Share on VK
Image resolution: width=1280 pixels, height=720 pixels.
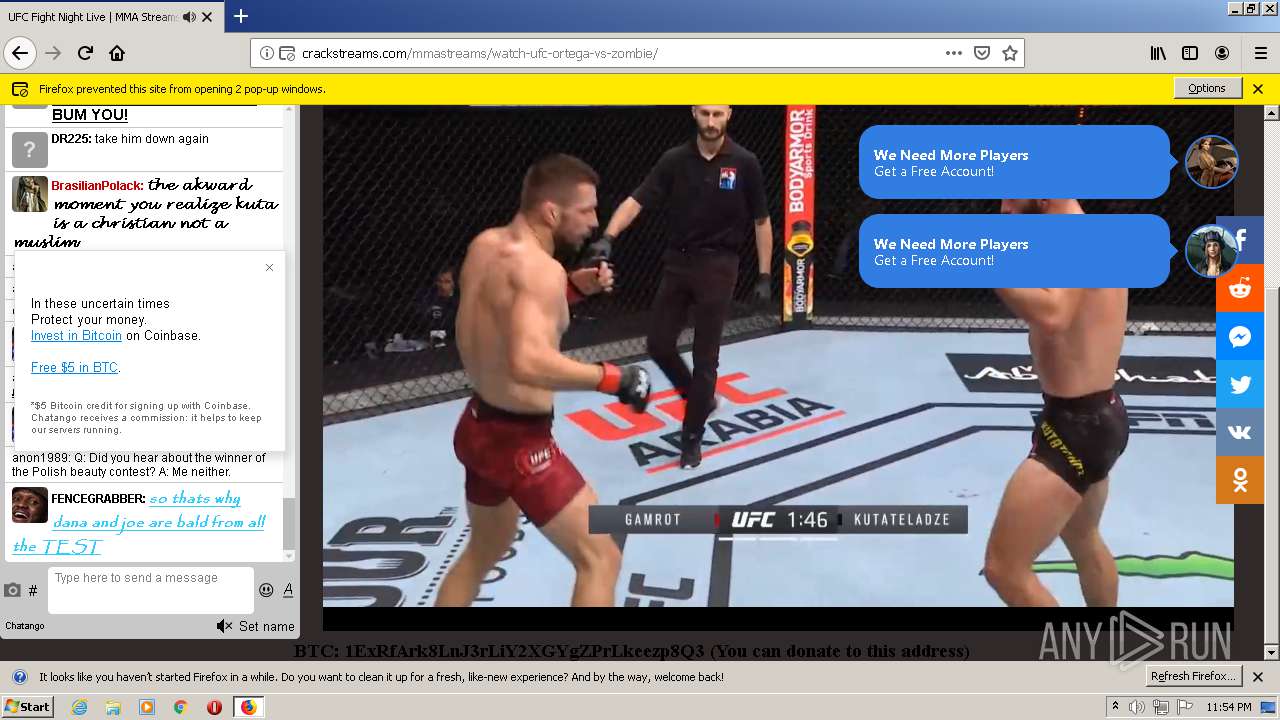(x=1240, y=433)
